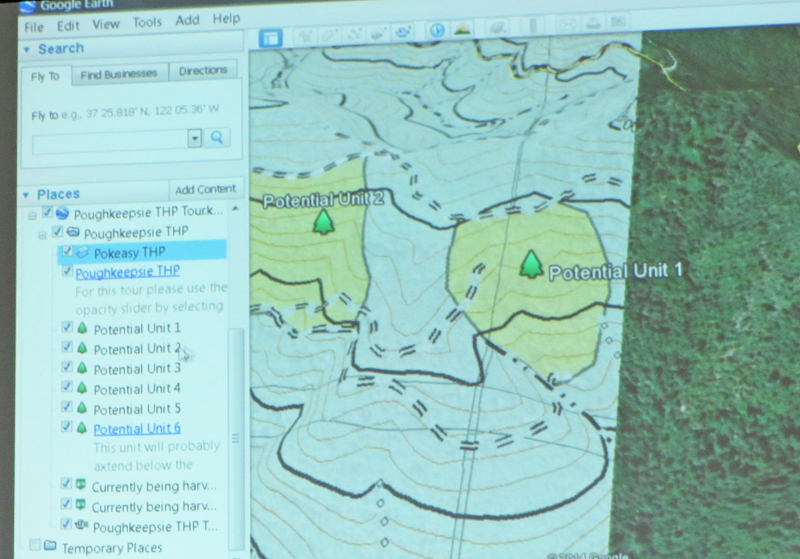The width and height of the screenshot is (800, 559).
Task: Collapse the Places panel triangle
Action: pyautogui.click(x=26, y=195)
